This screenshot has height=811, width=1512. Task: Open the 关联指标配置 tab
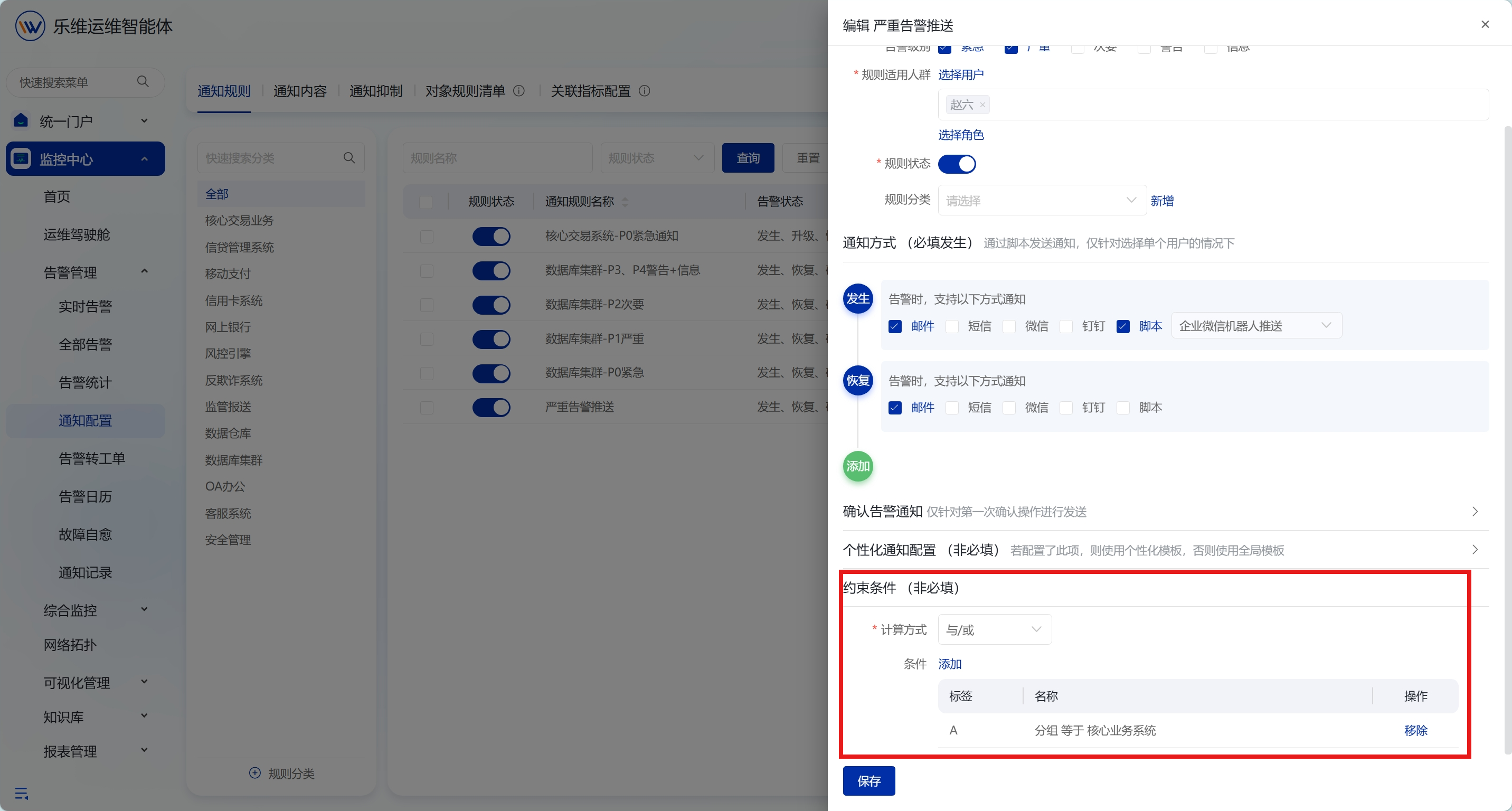[590, 91]
